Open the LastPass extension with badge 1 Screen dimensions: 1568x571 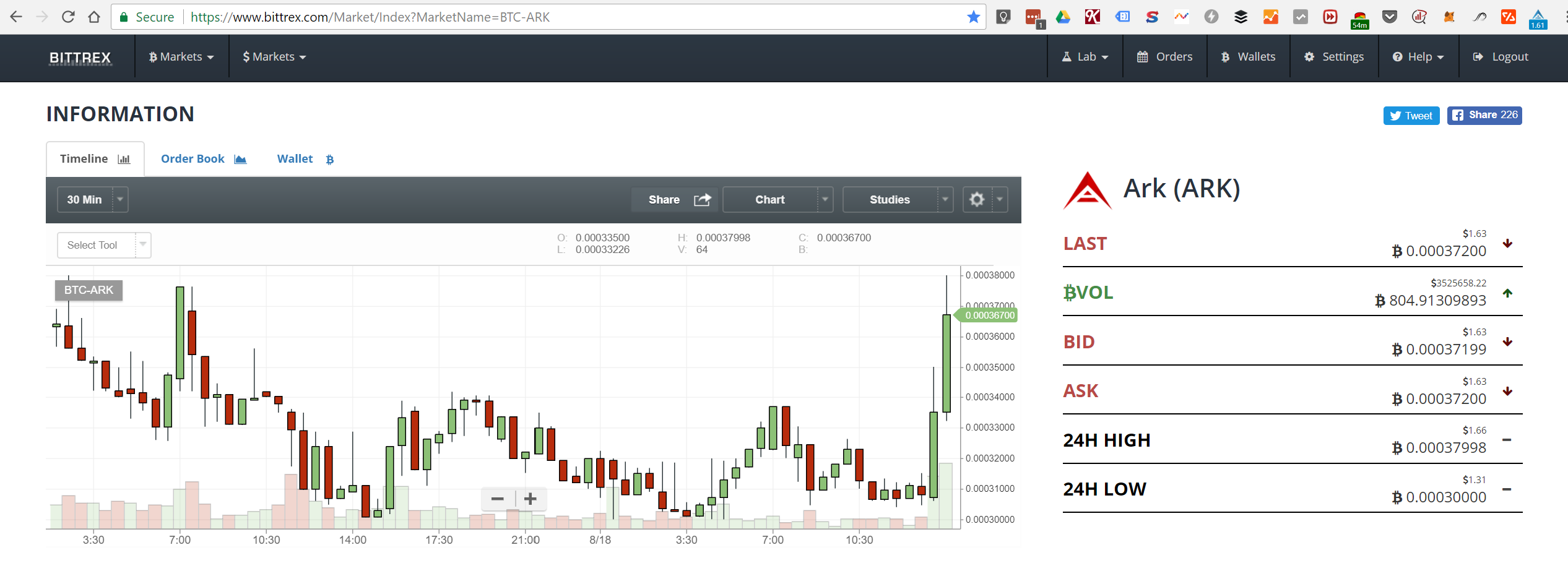coord(1034,18)
